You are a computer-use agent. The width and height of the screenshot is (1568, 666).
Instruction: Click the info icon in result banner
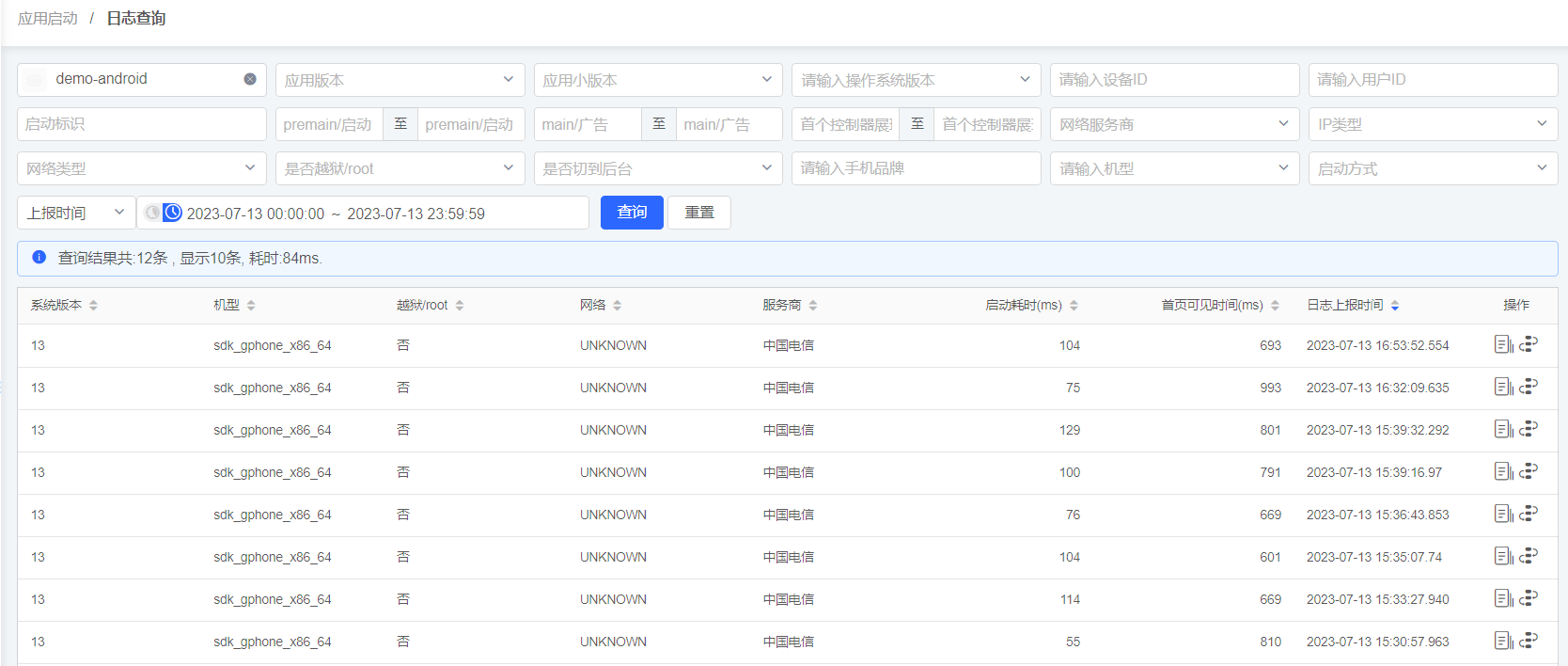(x=39, y=257)
